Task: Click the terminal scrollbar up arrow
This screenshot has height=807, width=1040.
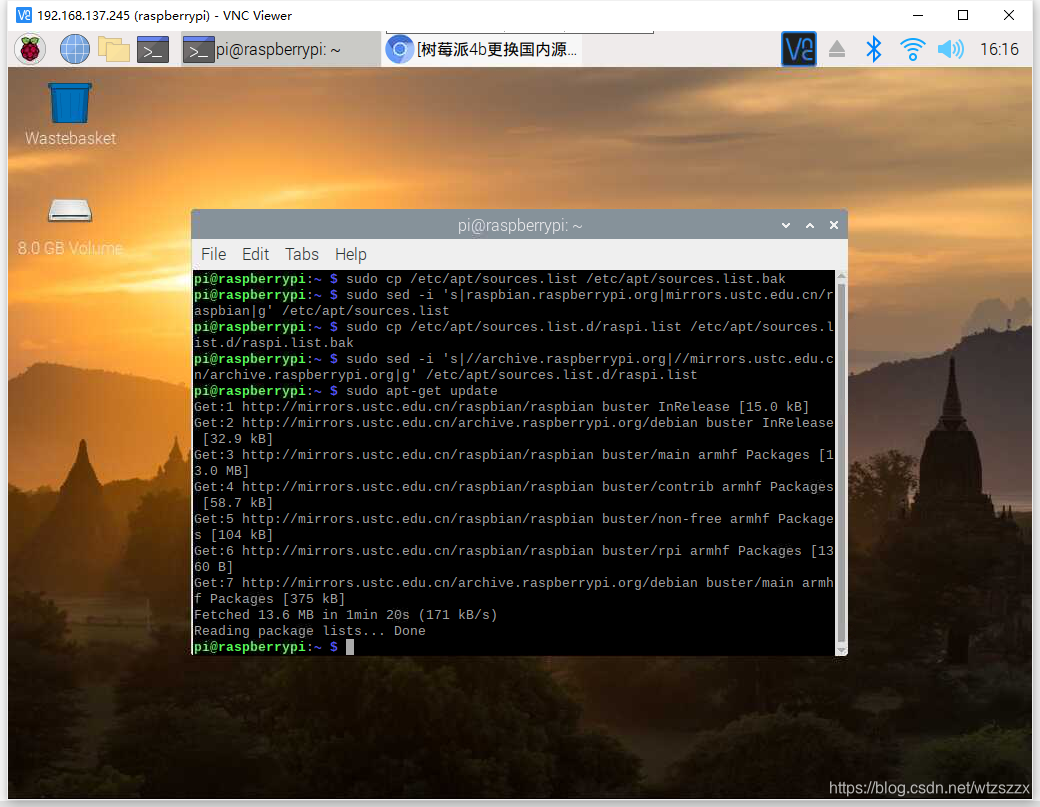Action: (x=842, y=275)
